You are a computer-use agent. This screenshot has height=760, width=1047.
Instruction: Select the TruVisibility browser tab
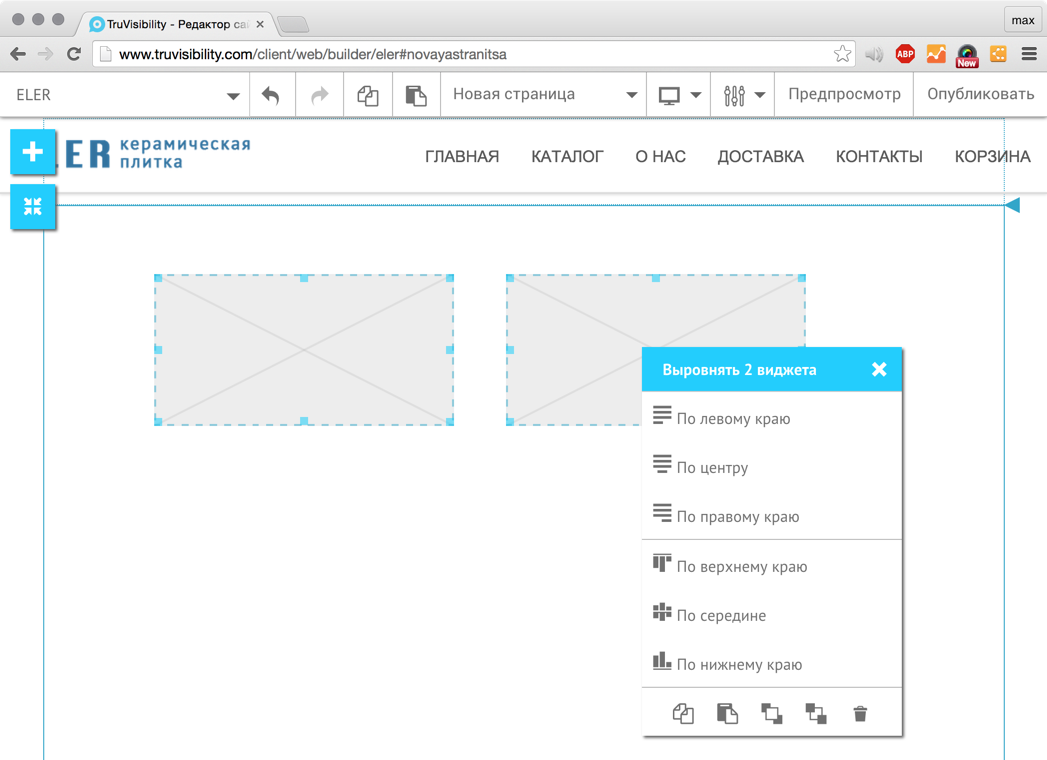176,24
